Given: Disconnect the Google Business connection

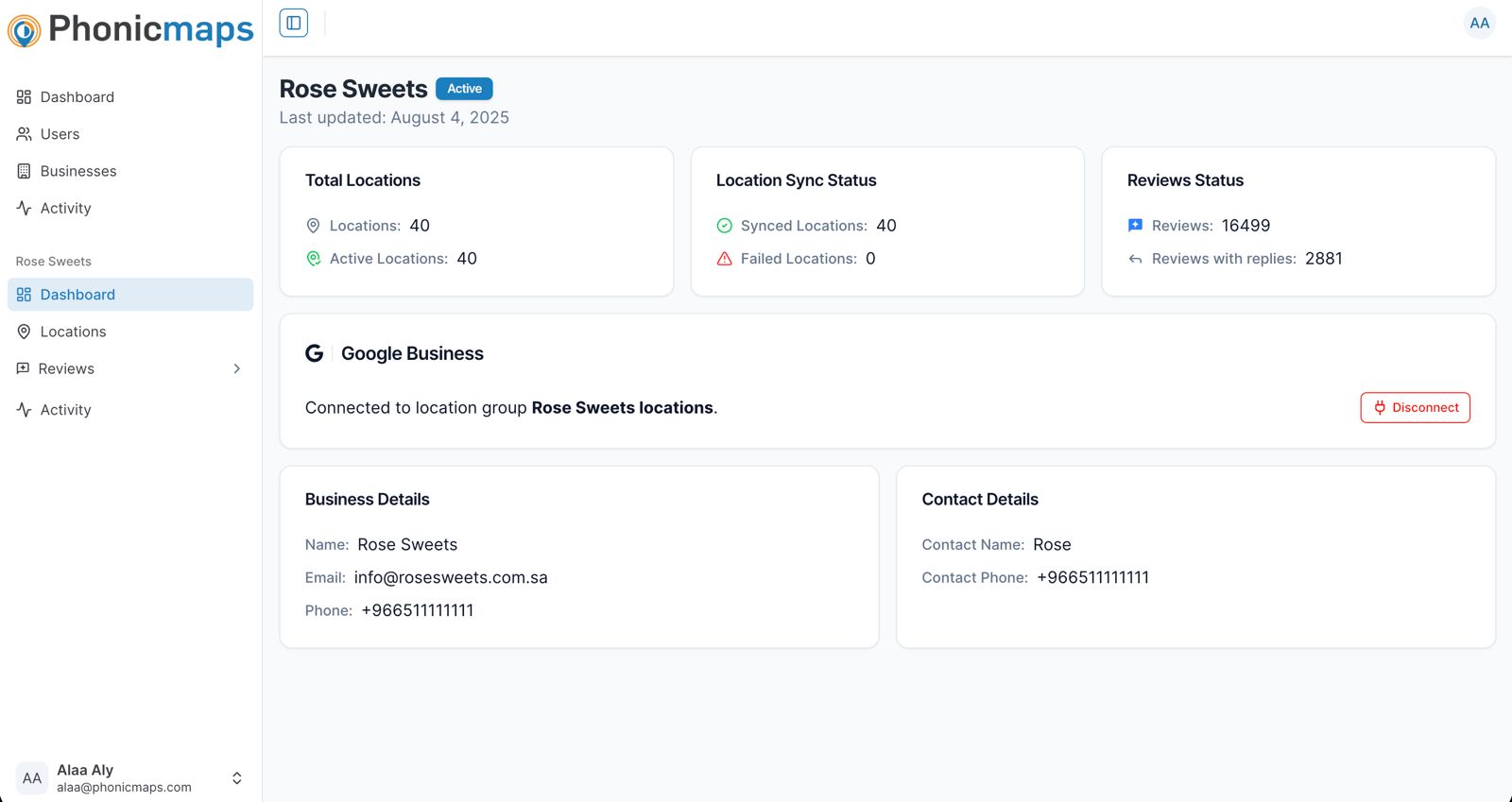Looking at the screenshot, I should click(1415, 408).
